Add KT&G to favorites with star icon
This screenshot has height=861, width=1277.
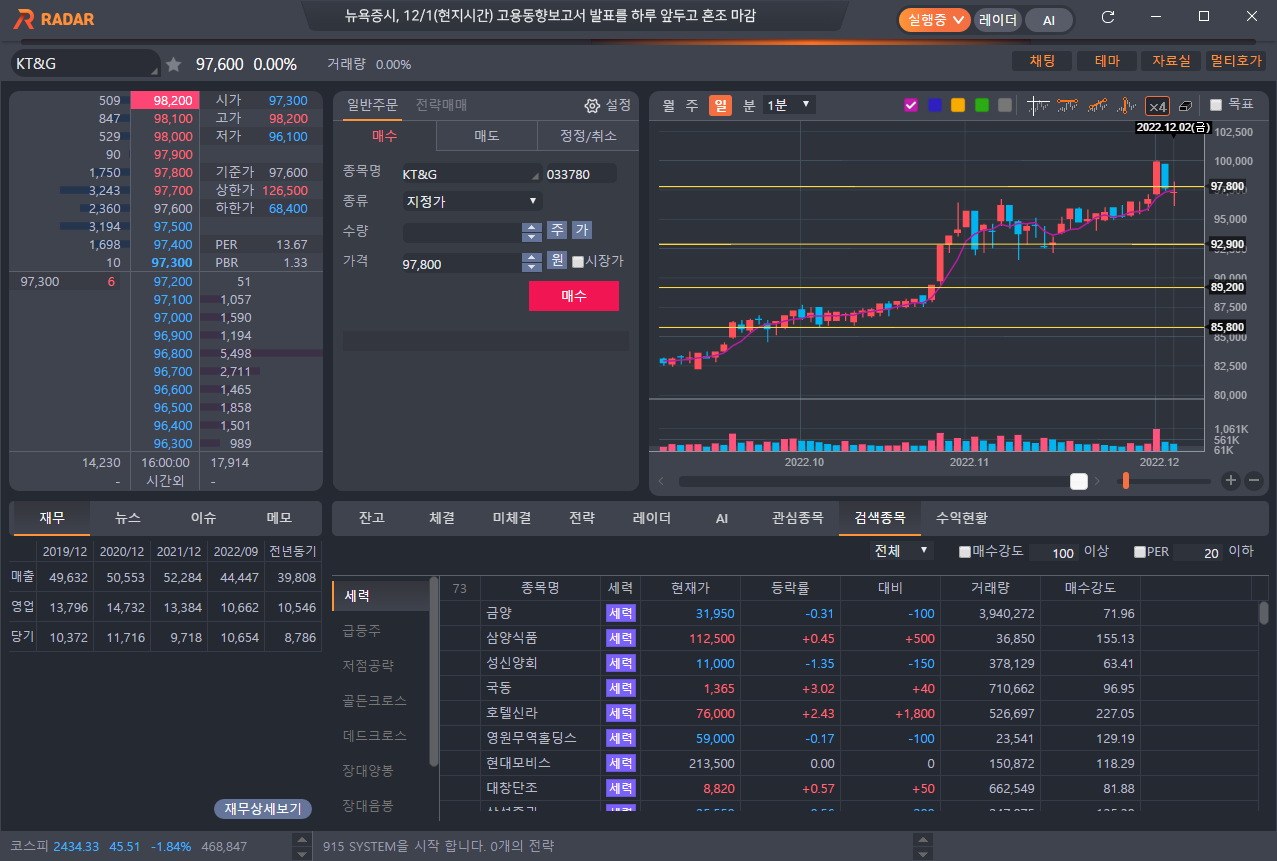coord(174,64)
